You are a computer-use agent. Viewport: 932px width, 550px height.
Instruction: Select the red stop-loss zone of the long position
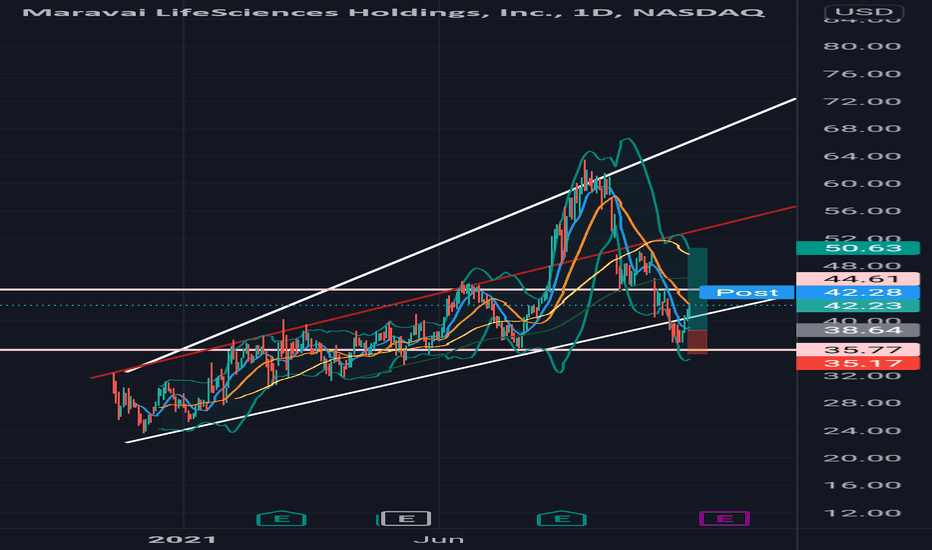(697, 342)
